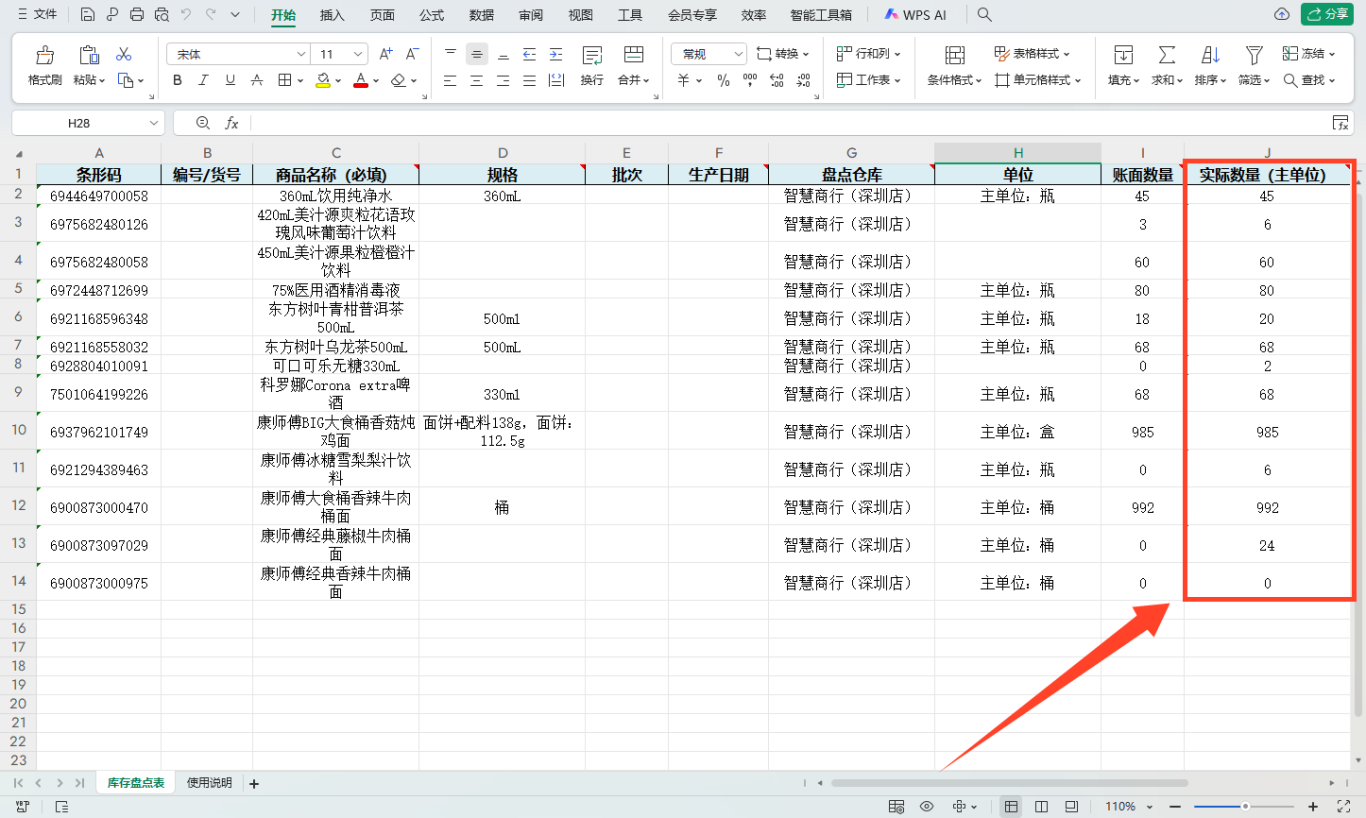Click the zoom slider handle in status bar
Screen dimensions: 1366x818
(1245, 806)
